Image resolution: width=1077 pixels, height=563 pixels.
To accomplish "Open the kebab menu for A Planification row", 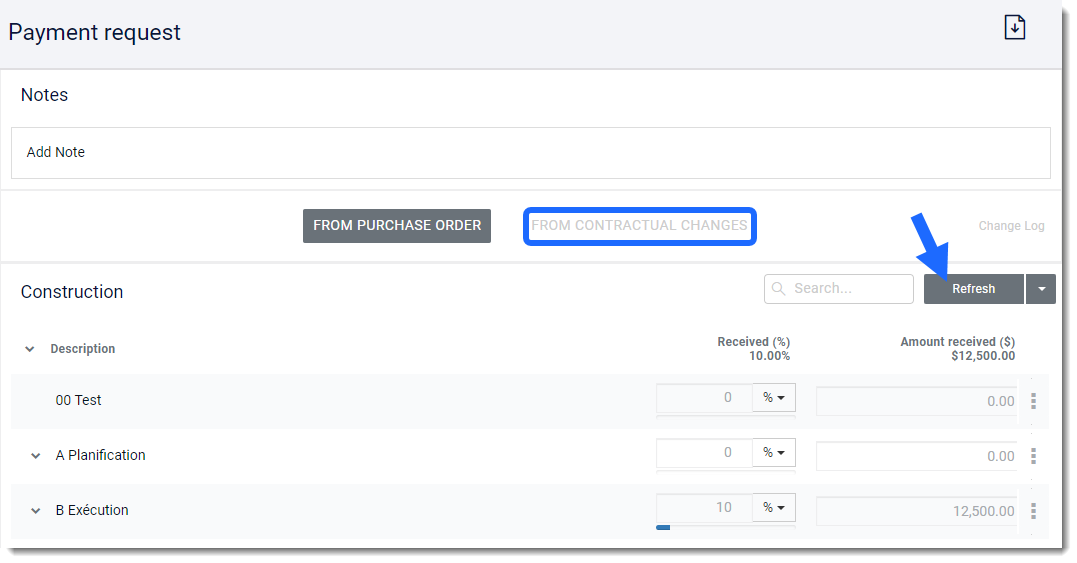I will [x=1033, y=456].
